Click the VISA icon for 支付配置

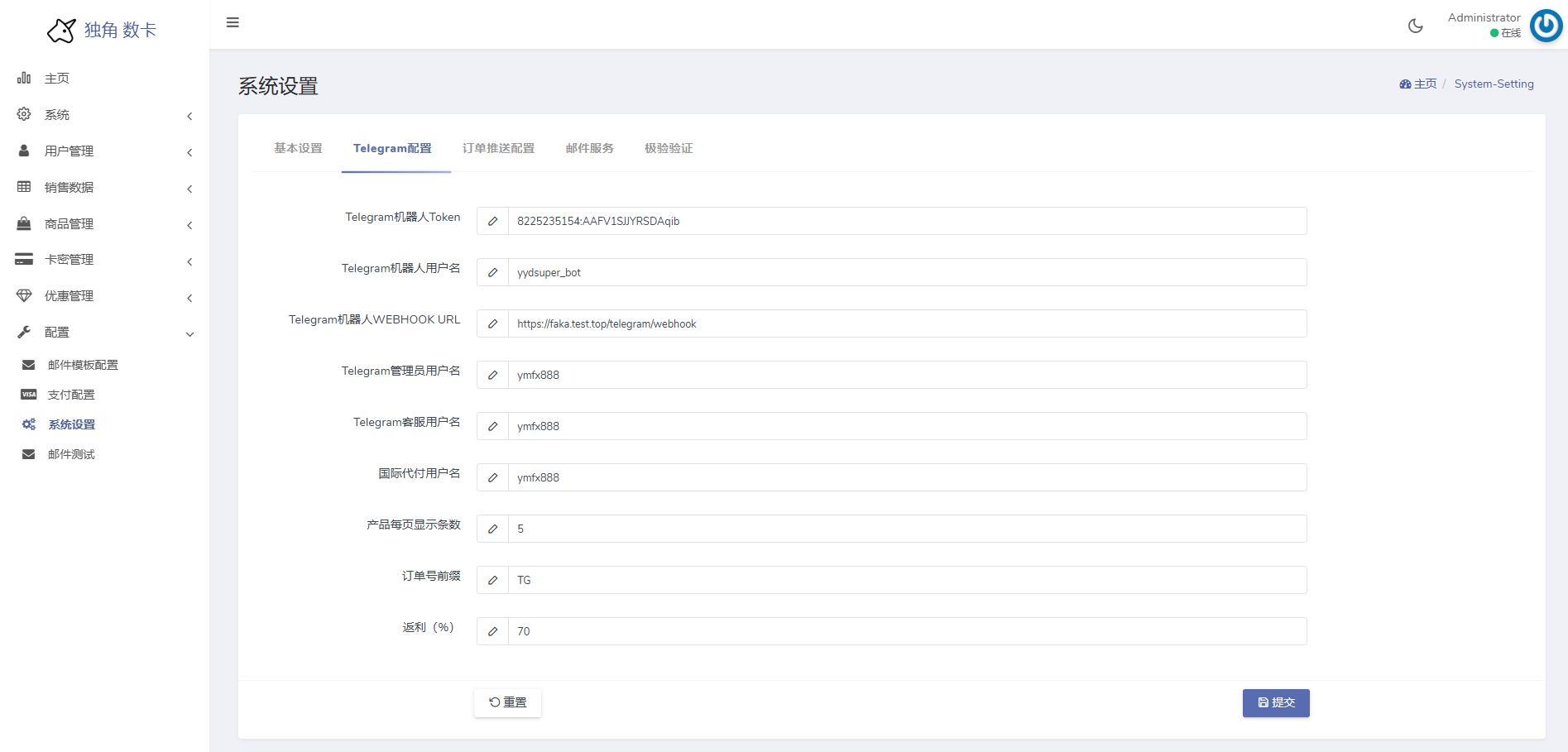click(x=29, y=395)
